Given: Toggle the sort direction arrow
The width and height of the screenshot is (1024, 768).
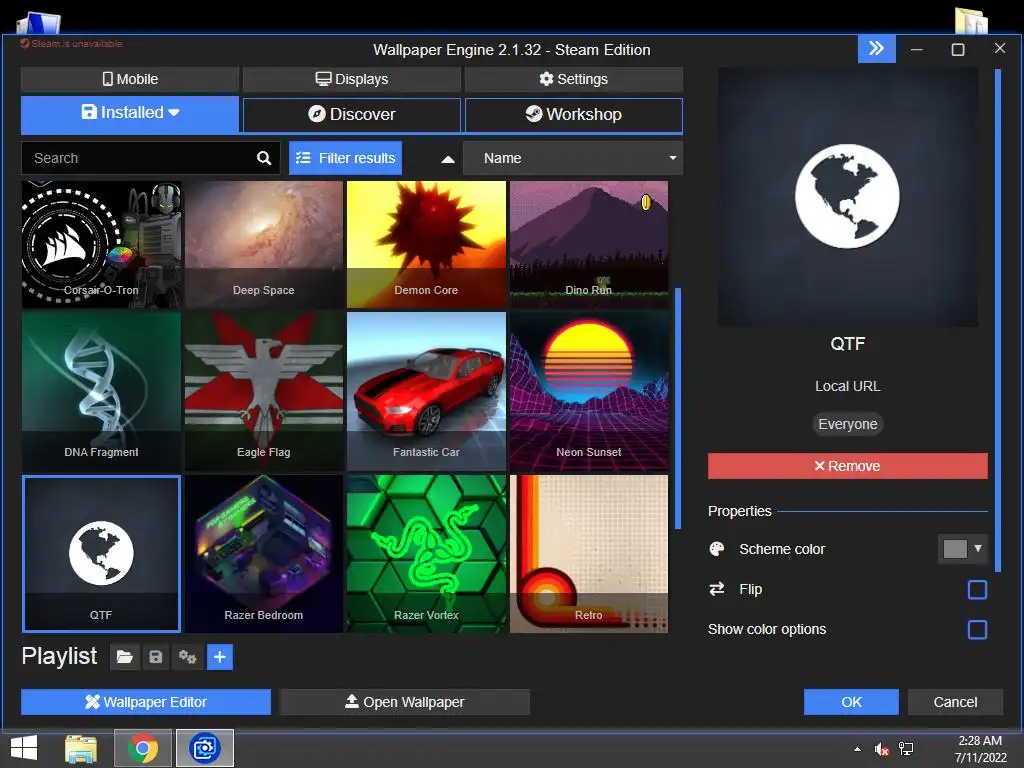Looking at the screenshot, I should click(448, 159).
